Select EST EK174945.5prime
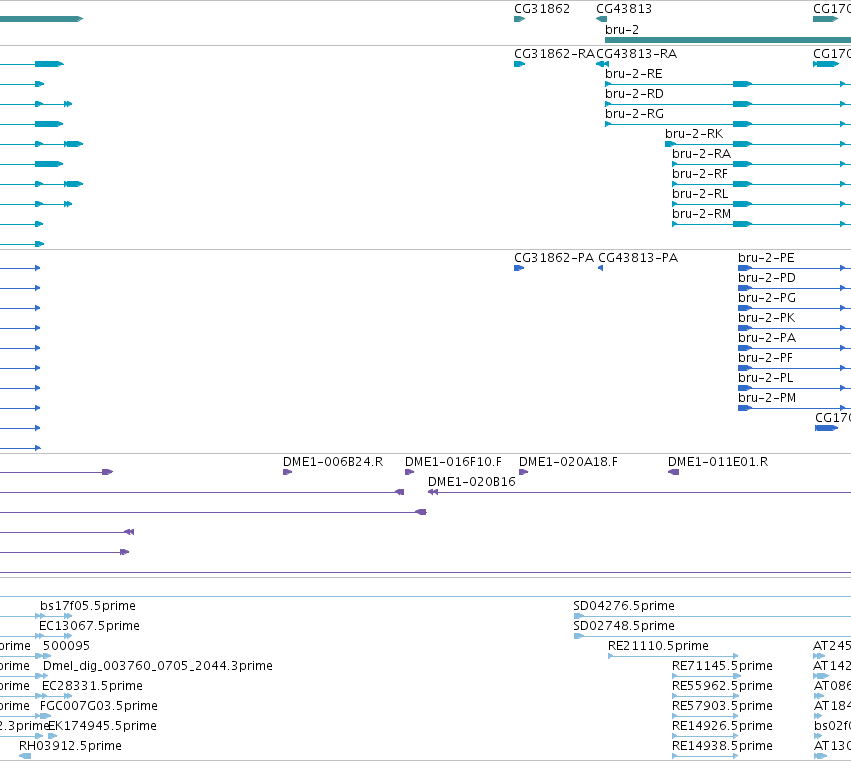This screenshot has width=851, height=761. pyautogui.click(x=103, y=726)
